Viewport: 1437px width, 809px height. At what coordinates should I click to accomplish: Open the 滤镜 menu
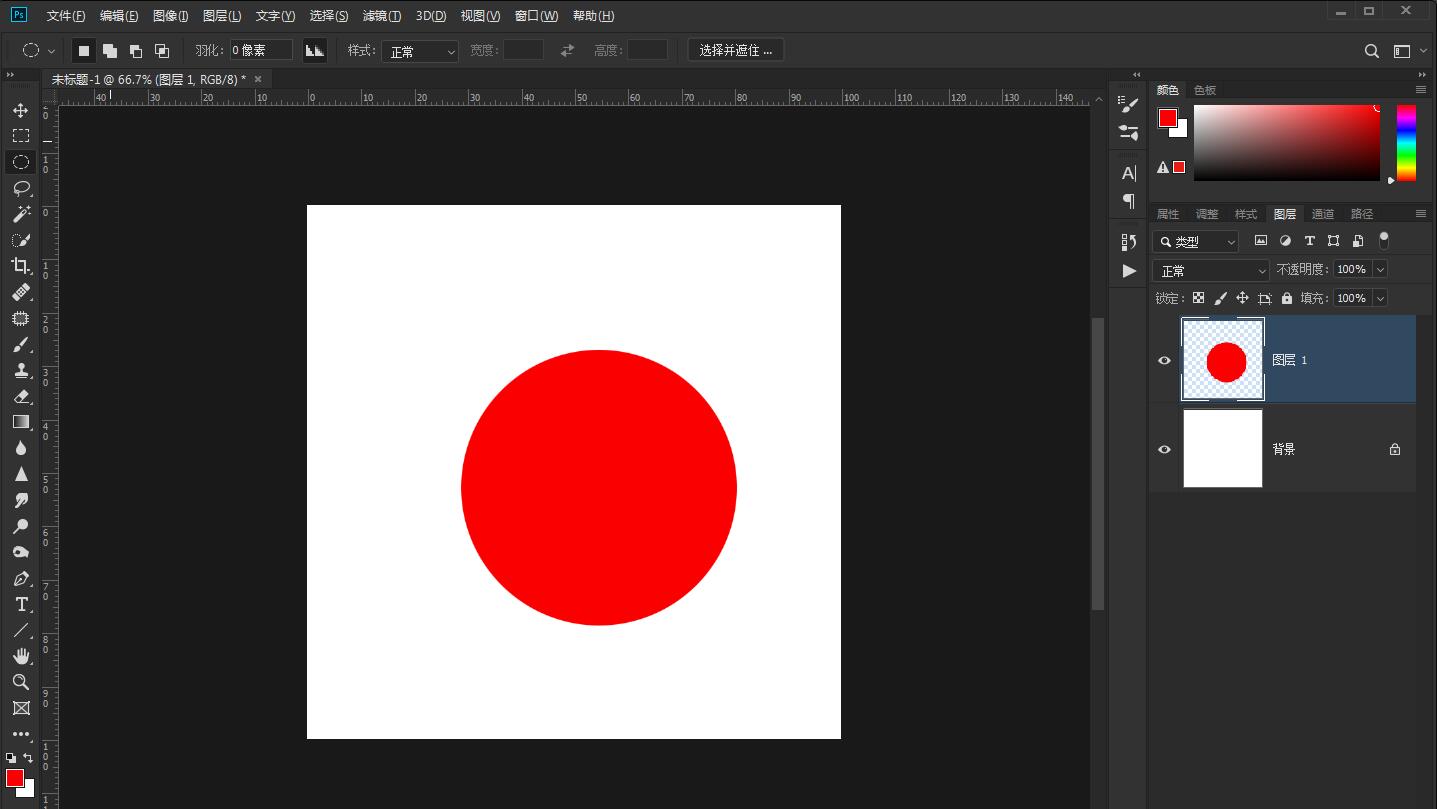click(x=381, y=16)
